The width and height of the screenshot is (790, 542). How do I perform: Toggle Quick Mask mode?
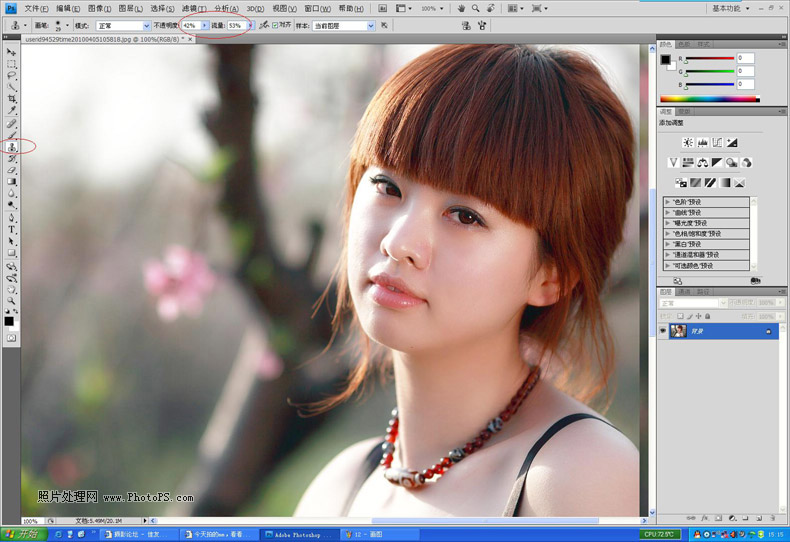(11, 338)
